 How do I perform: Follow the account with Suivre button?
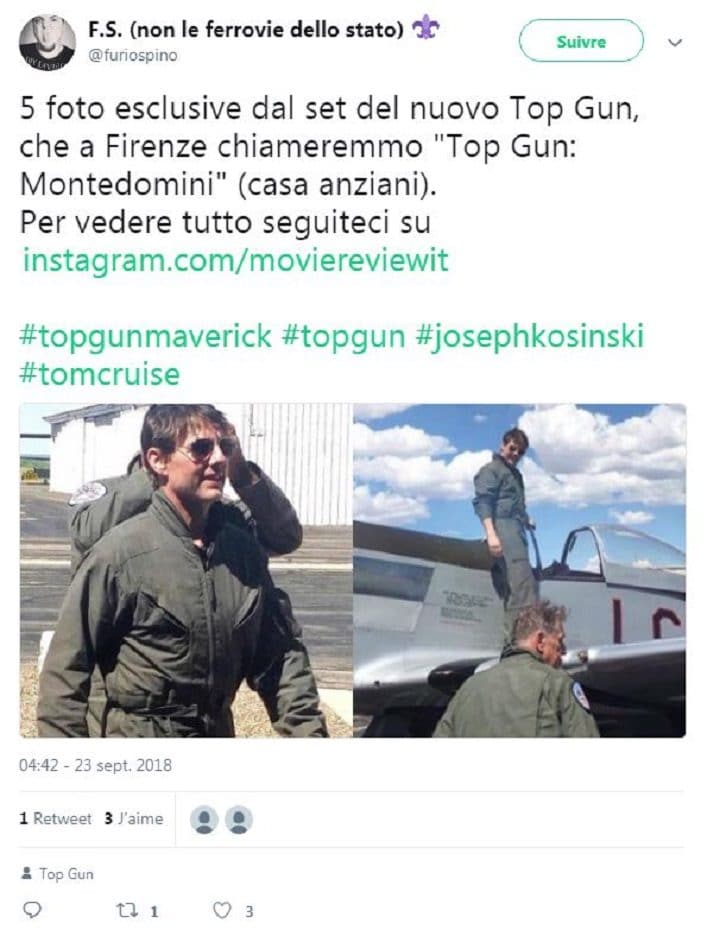click(x=581, y=41)
